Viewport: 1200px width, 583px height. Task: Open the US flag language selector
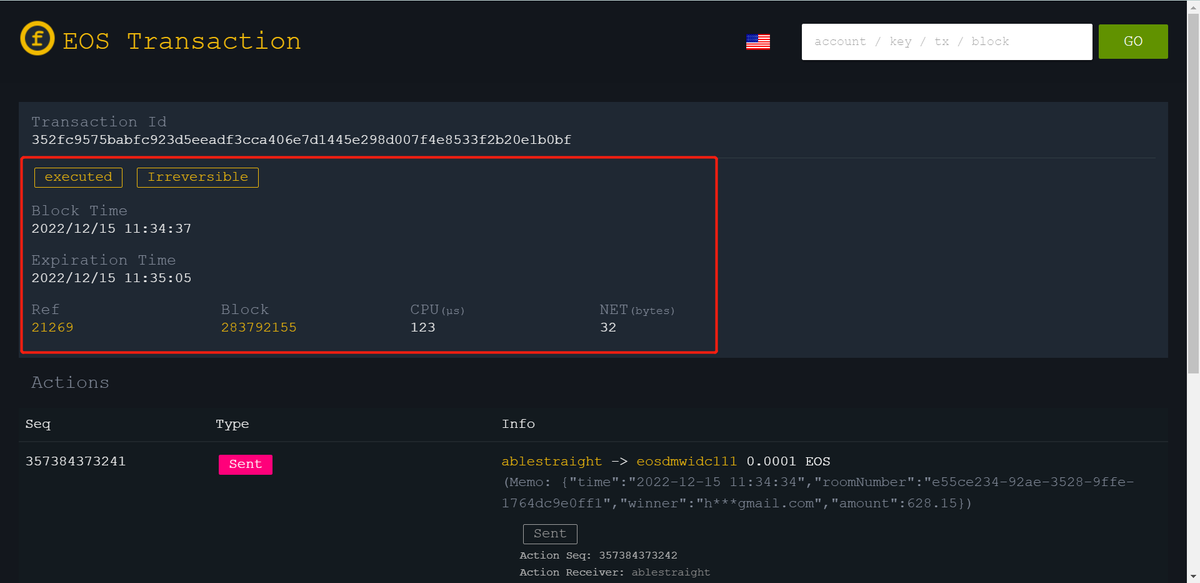click(758, 42)
